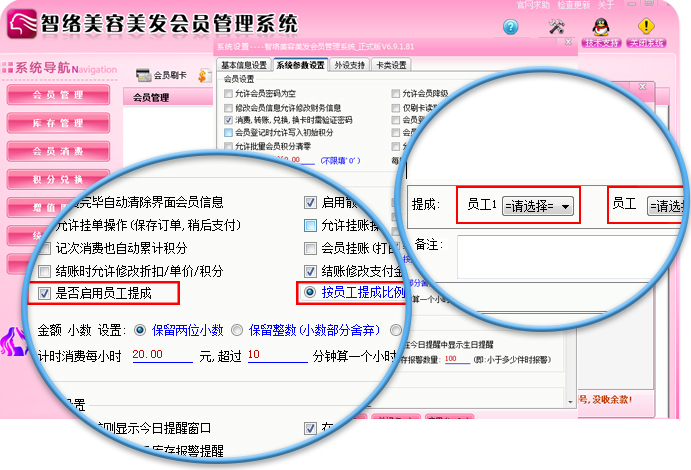Open 会员管理 in navigation sidebar
The height and width of the screenshot is (470, 691).
(x=58, y=95)
